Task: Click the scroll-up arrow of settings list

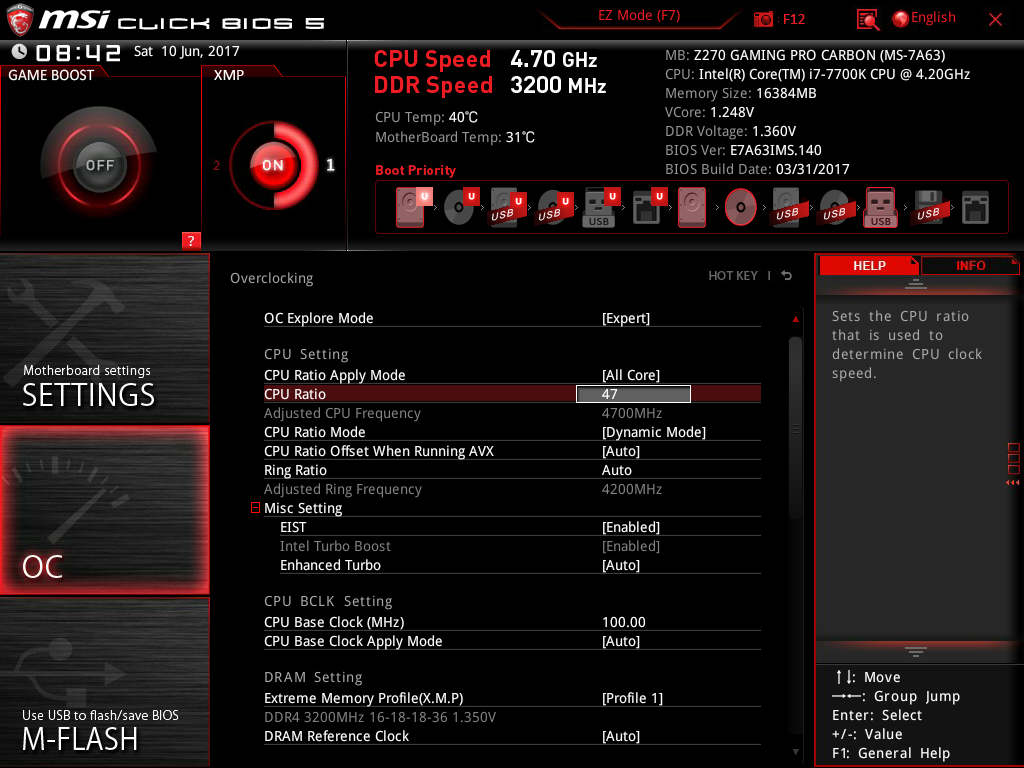Action: 795,319
